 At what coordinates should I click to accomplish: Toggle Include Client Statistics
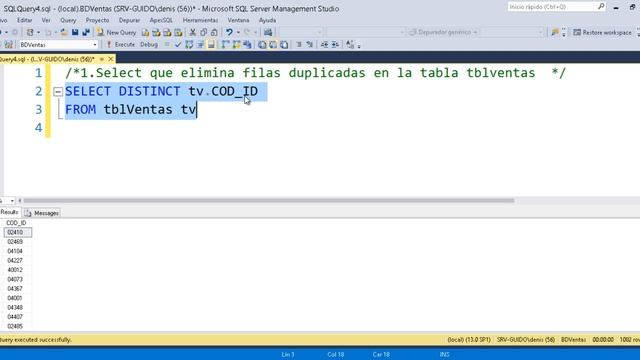247,44
